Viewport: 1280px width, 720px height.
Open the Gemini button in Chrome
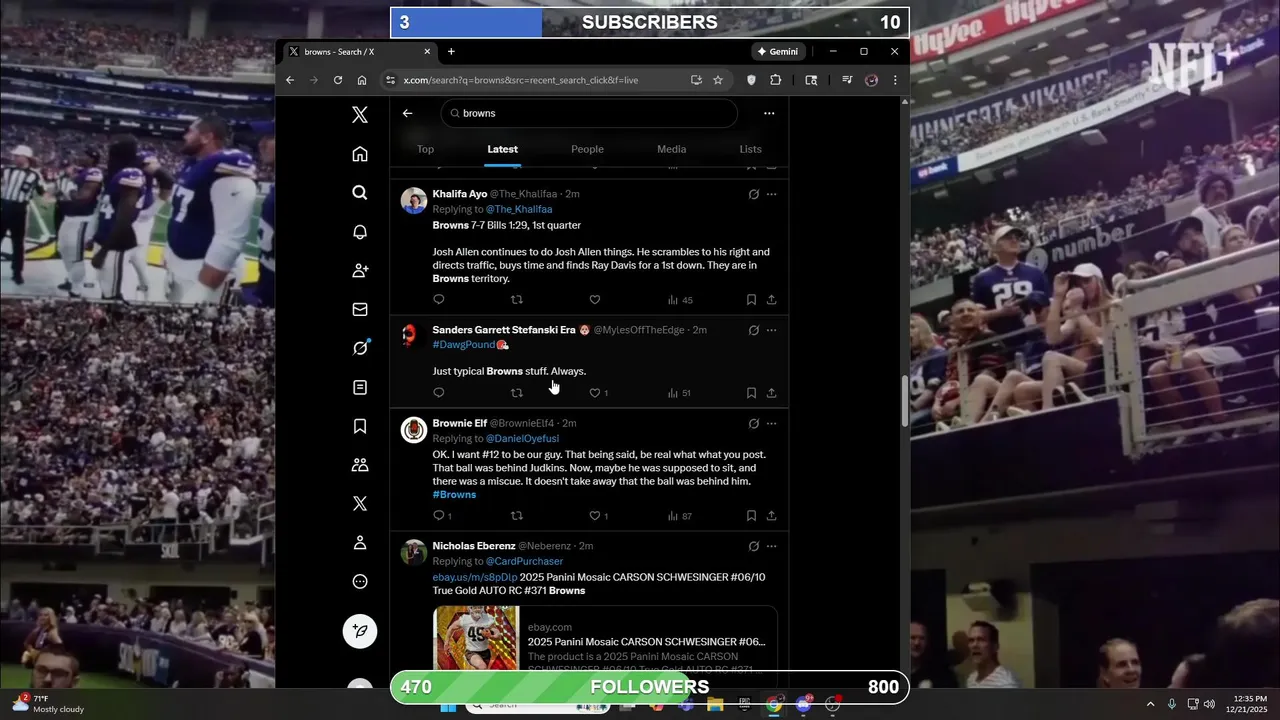coord(778,51)
